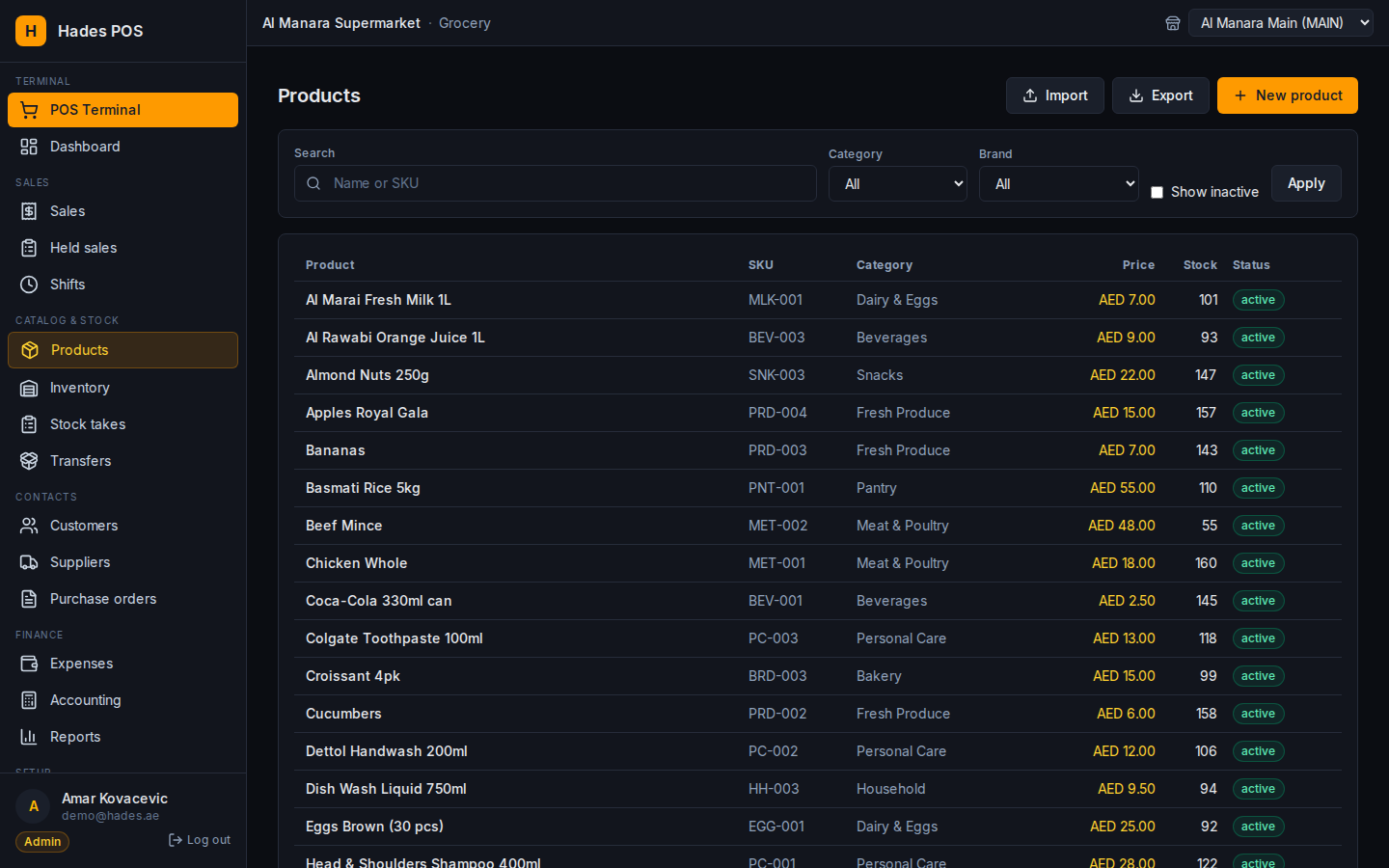Click the Apply filter button

point(1306,183)
